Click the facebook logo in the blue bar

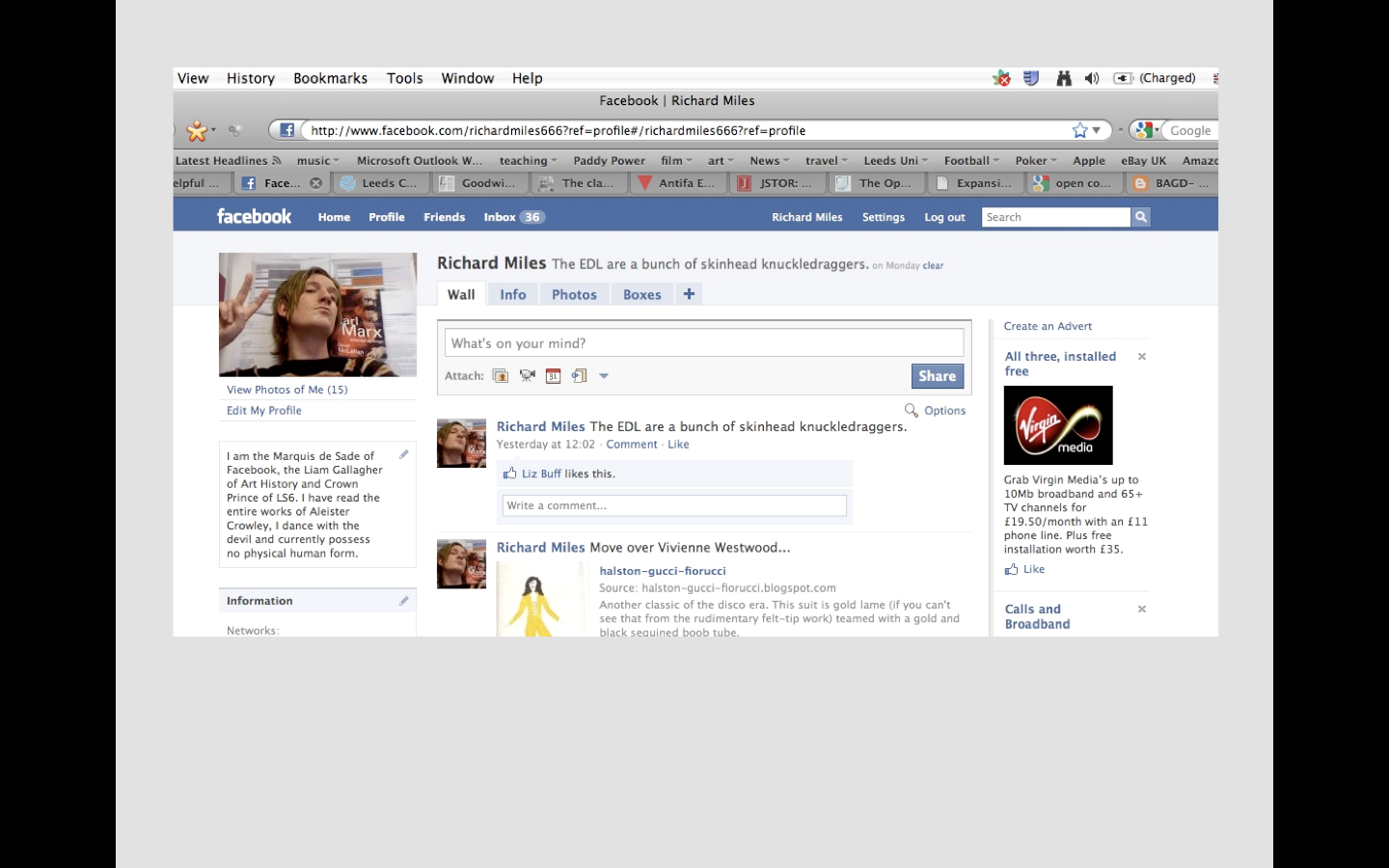pos(254,216)
